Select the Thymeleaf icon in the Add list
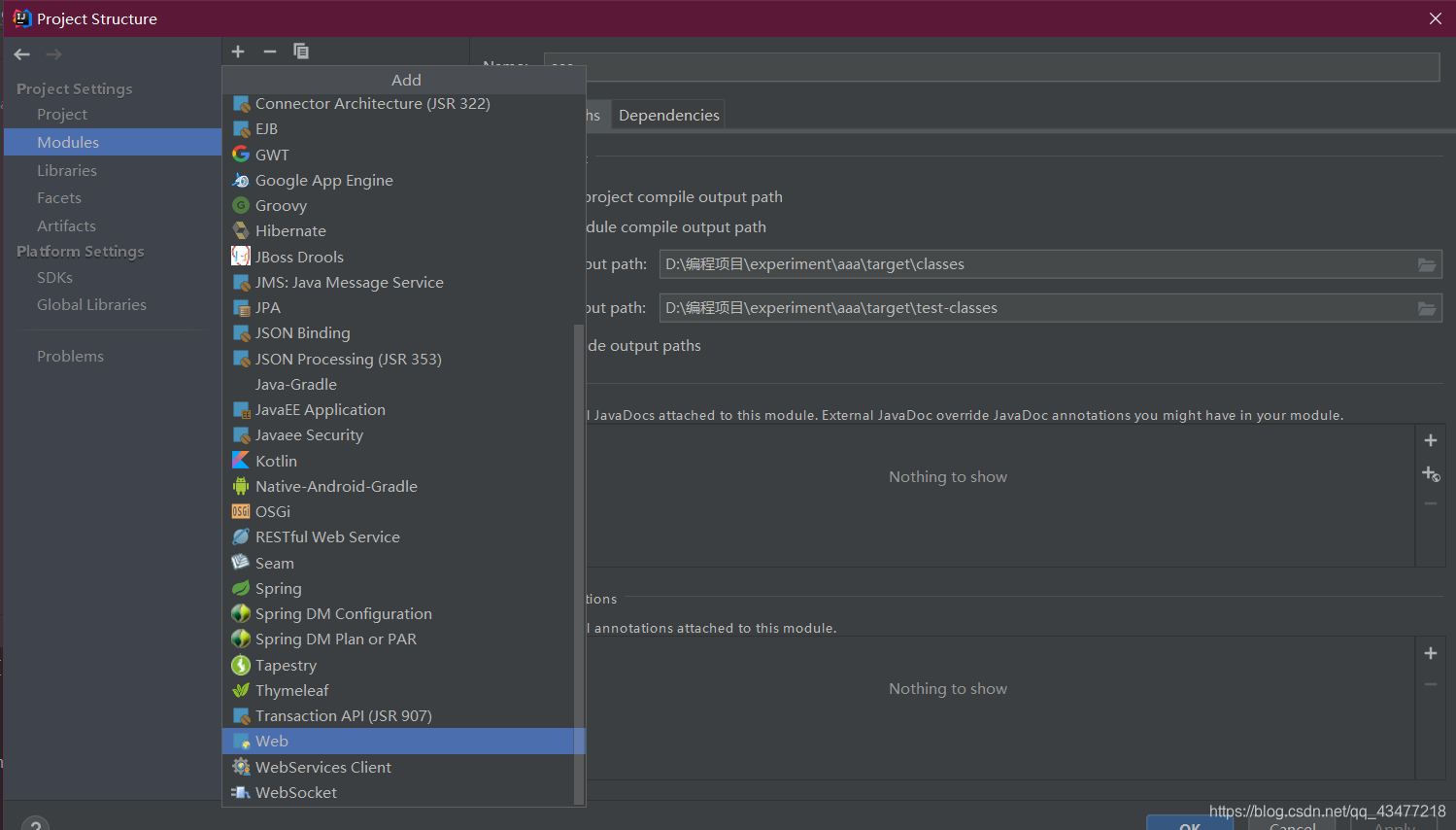 point(241,690)
